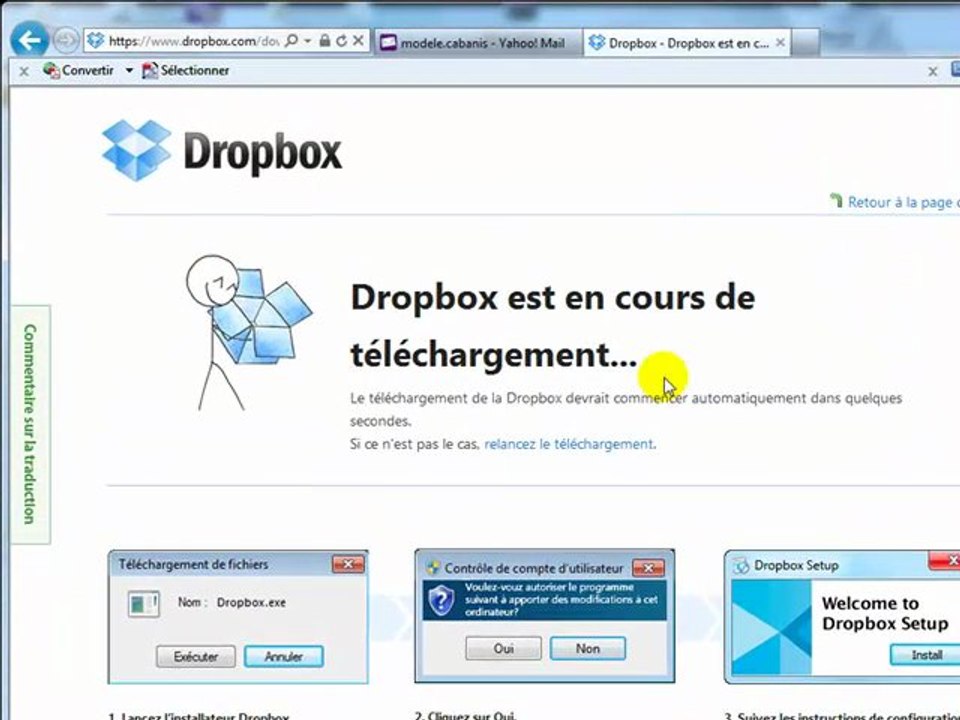Expand the Convertir dropdown arrow
This screenshot has width=960, height=720.
pyautogui.click(x=129, y=70)
